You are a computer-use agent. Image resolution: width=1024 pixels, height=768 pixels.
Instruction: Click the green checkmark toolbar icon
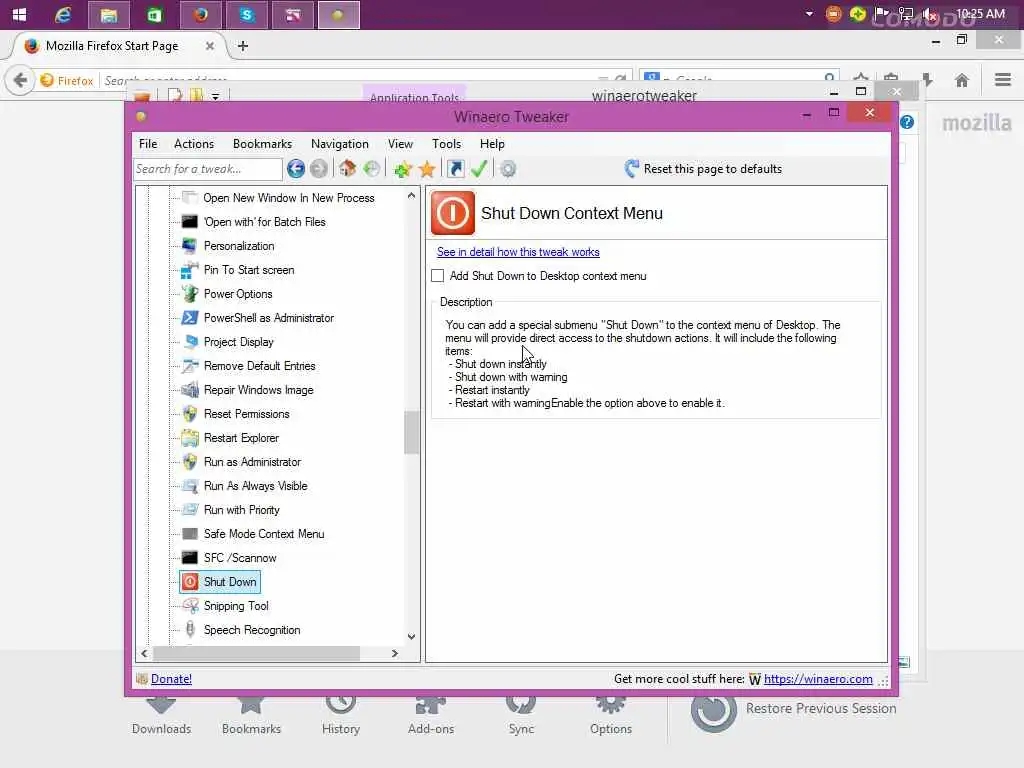(479, 169)
